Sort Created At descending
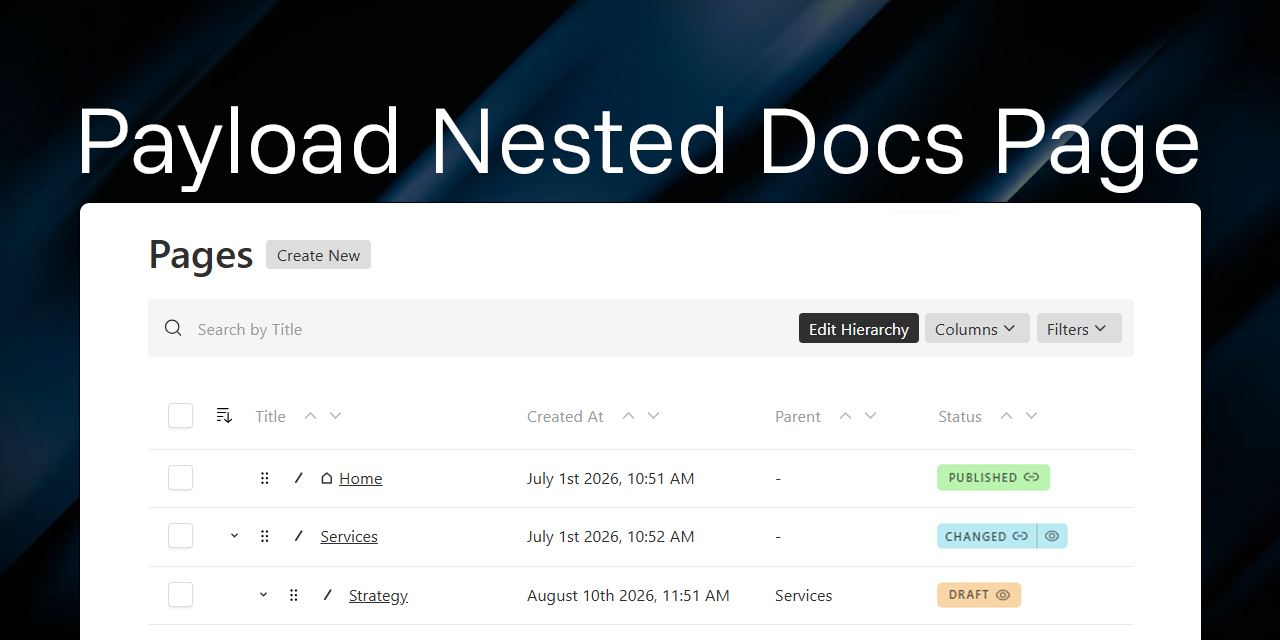1280x640 pixels. (x=654, y=416)
